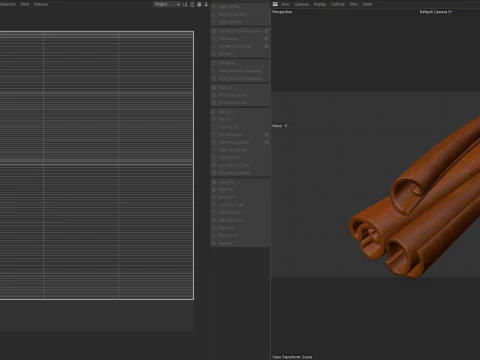Open the viewport Panel menu

367,4
